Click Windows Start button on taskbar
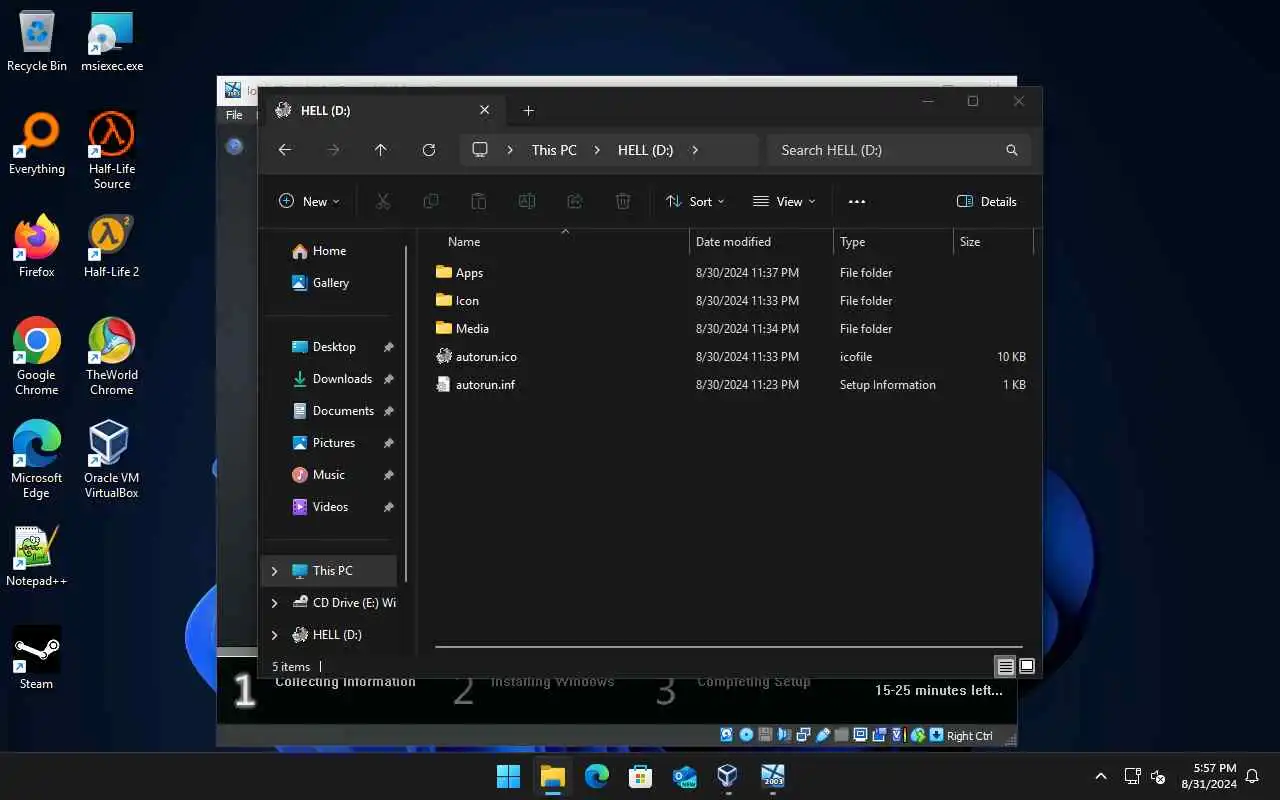This screenshot has height=800, width=1280. [x=509, y=776]
